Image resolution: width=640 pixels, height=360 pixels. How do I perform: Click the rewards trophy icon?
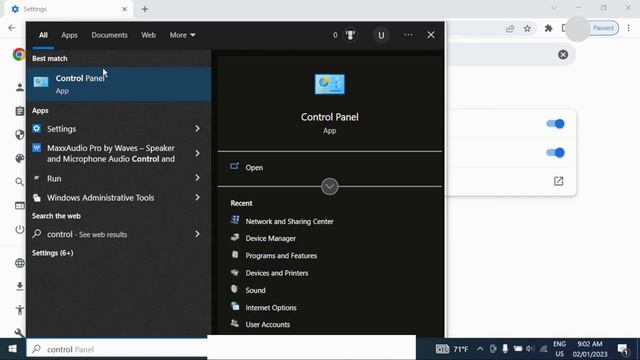point(350,35)
